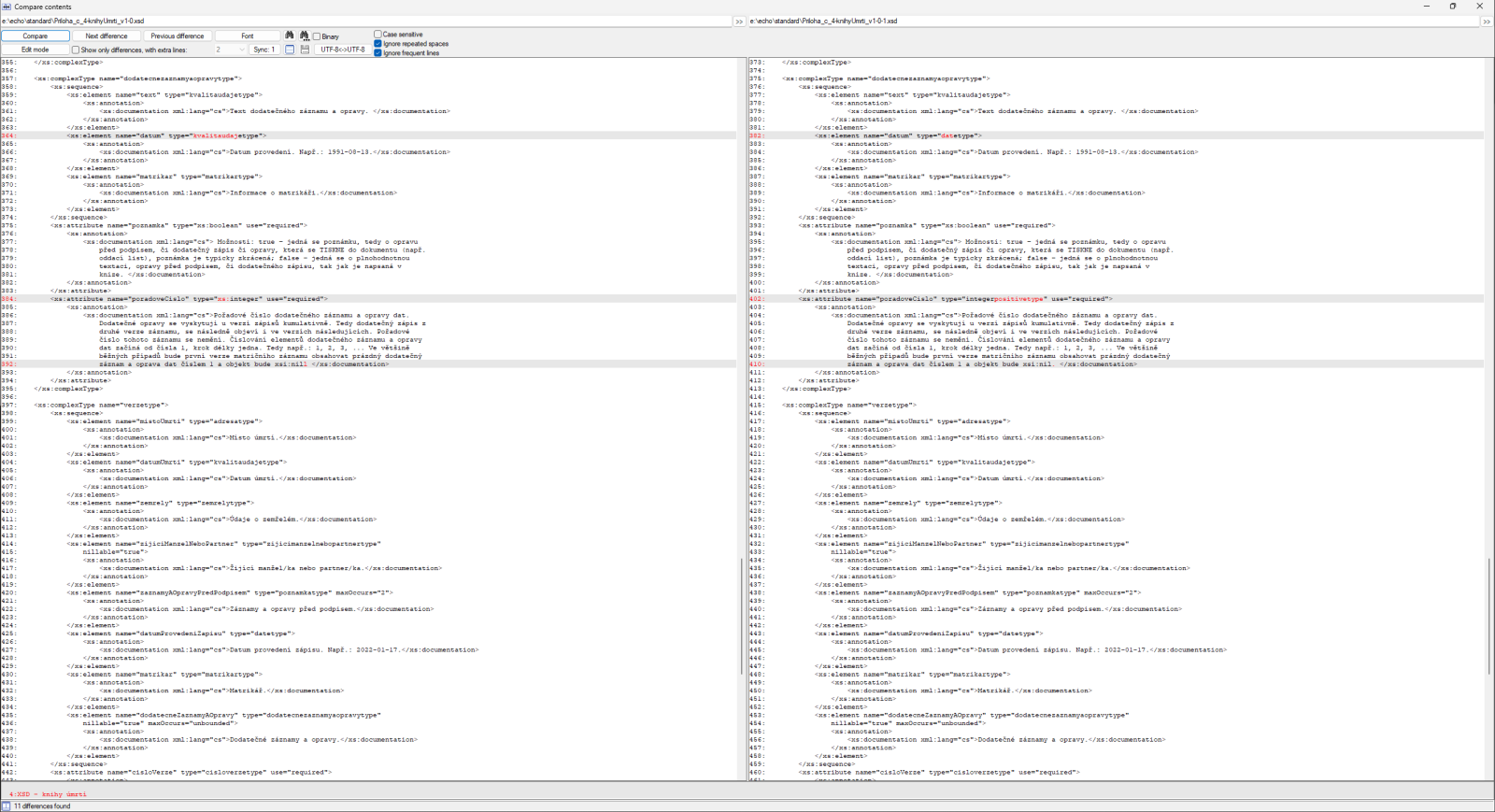Click right line 460 cisloVerze attribute

(939, 772)
